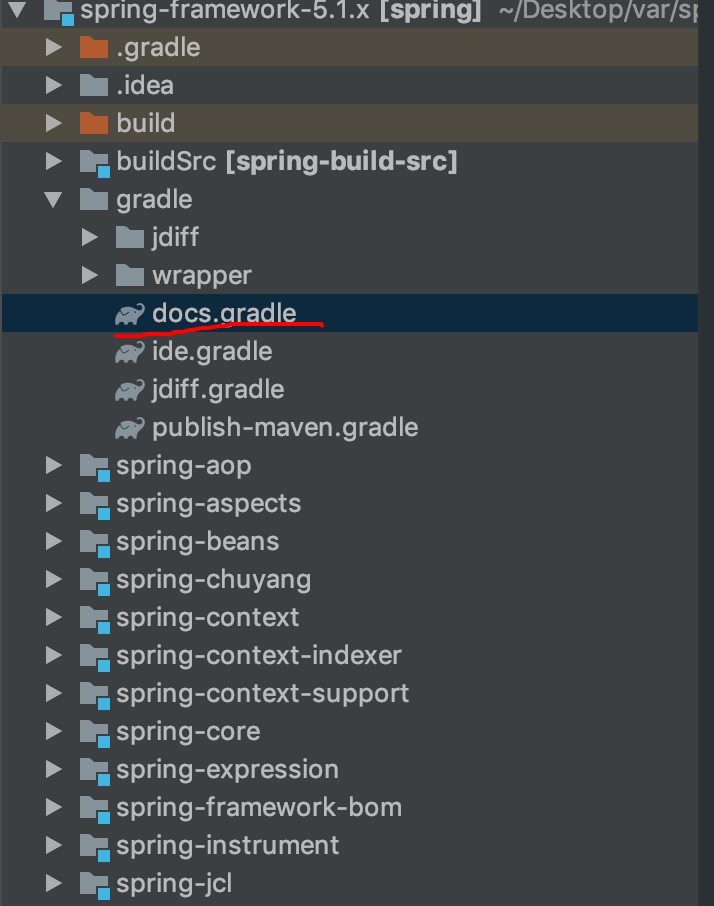
Task: Expand the spring-jcl module
Action: 54,884
